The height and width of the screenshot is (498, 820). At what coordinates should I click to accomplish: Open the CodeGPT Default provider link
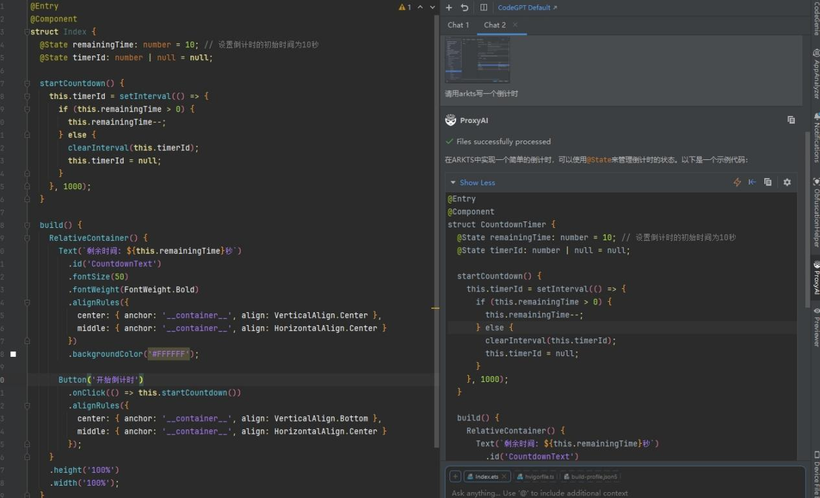(527, 7)
